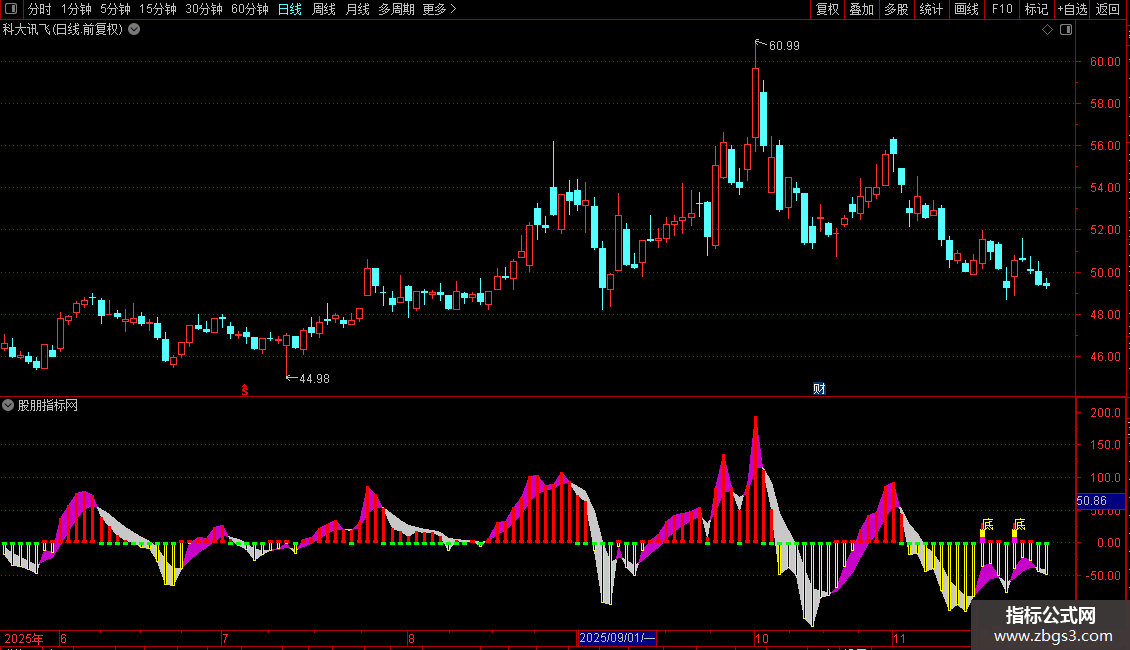Add stock to 自选 watchlist

click(x=1072, y=9)
